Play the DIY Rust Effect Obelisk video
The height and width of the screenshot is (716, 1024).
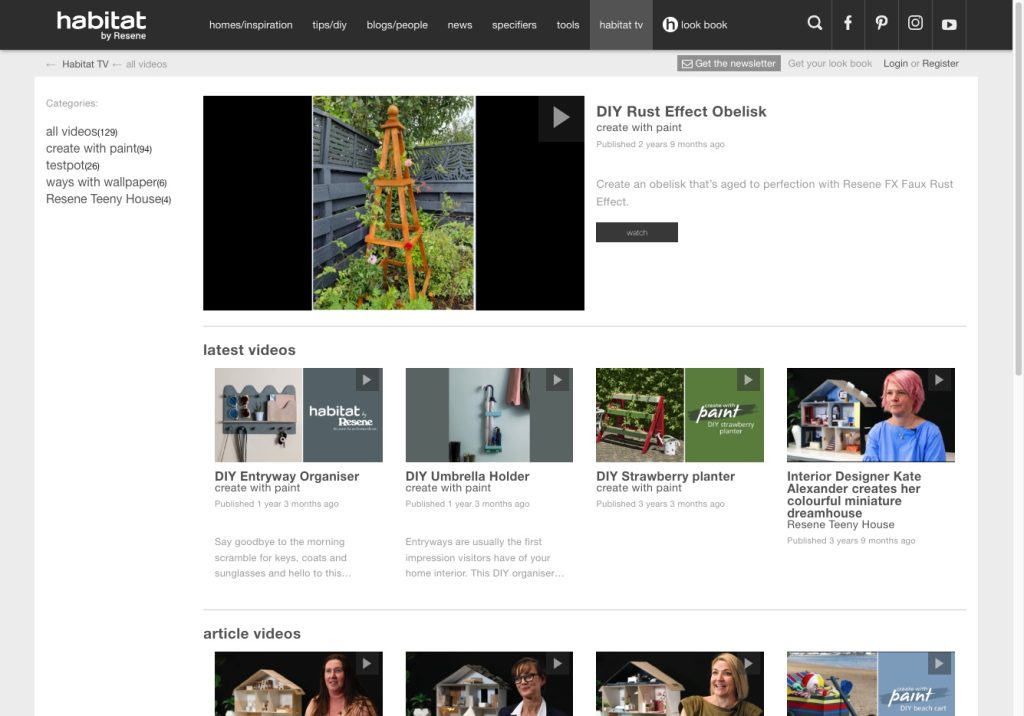pyautogui.click(x=560, y=118)
